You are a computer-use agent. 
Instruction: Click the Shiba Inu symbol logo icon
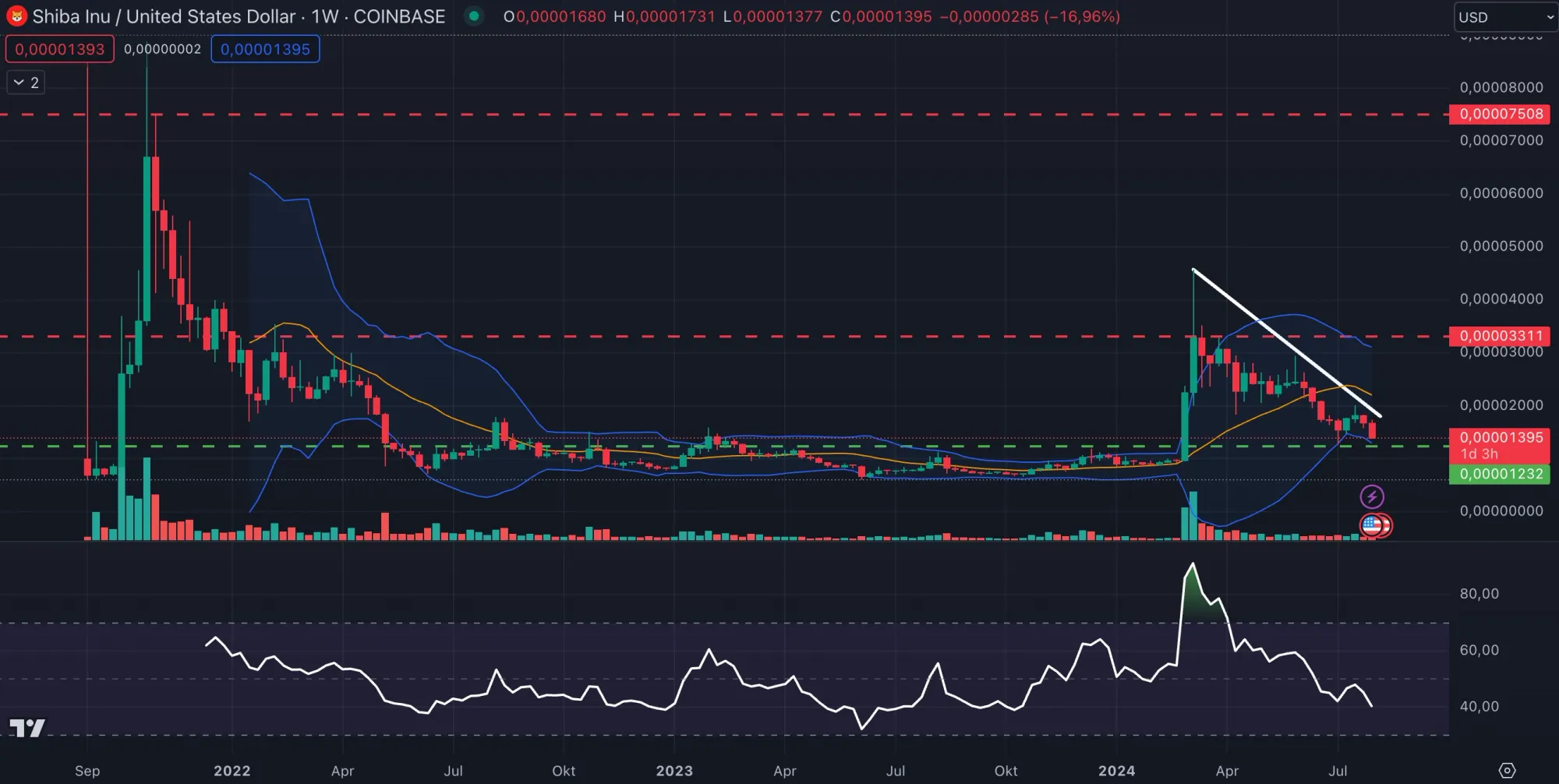click(x=16, y=16)
